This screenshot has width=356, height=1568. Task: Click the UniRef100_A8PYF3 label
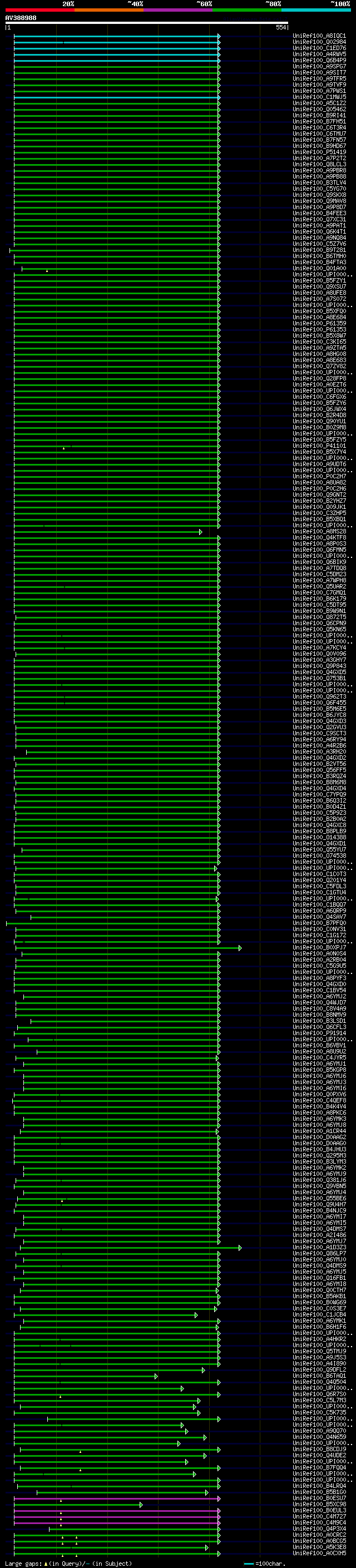(x=319, y=978)
